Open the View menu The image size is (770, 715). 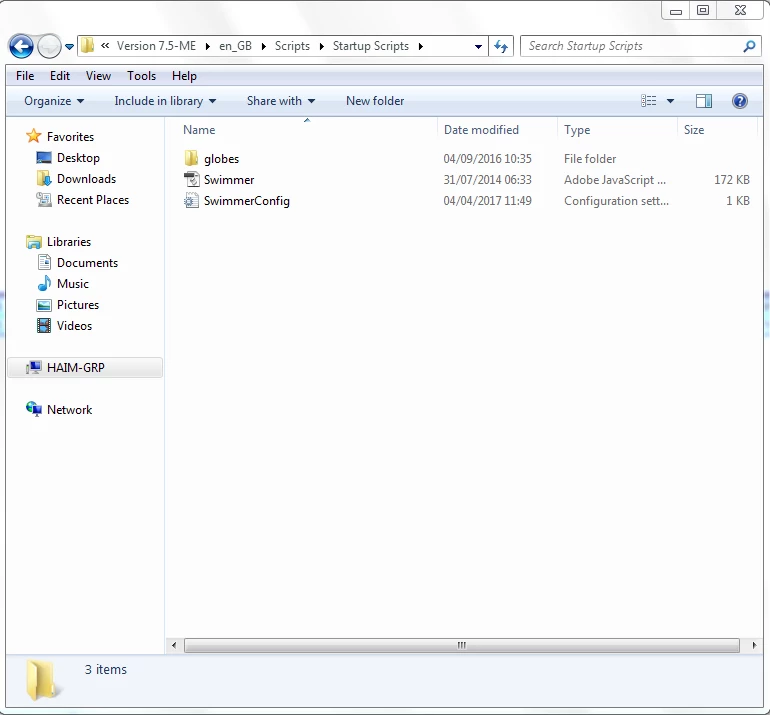pos(98,76)
